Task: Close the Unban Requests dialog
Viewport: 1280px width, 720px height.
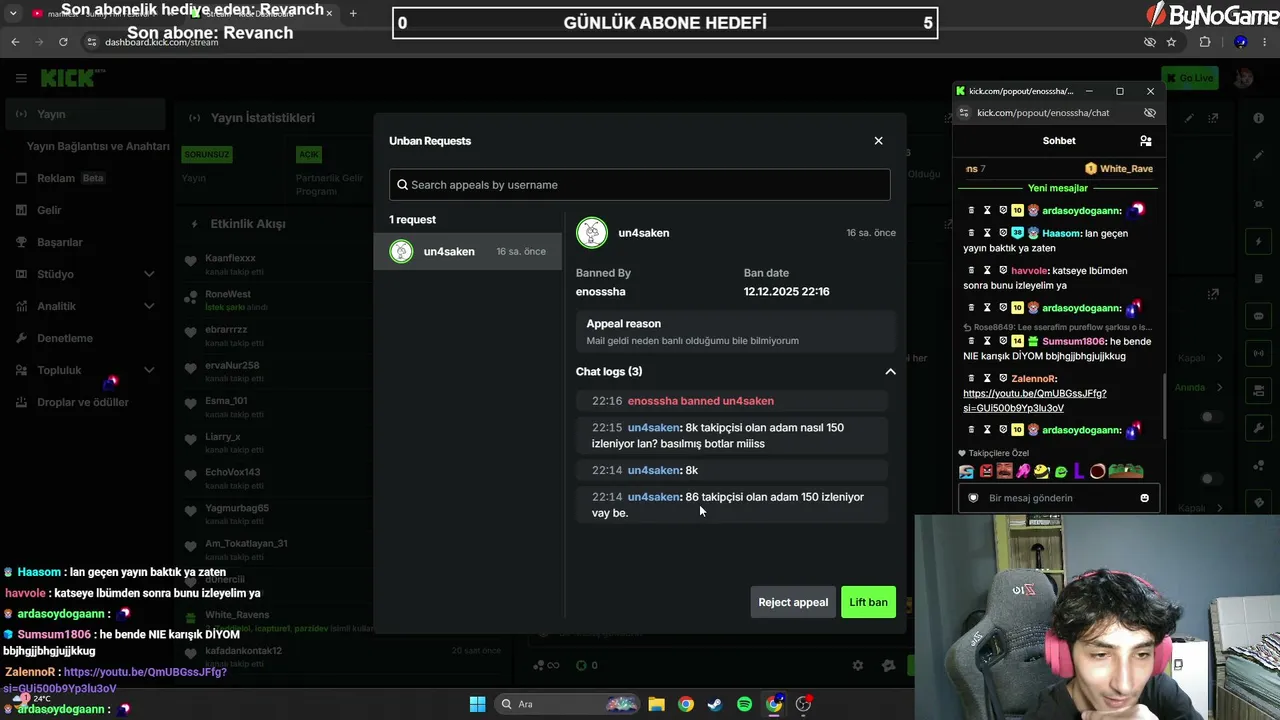Action: point(878,141)
